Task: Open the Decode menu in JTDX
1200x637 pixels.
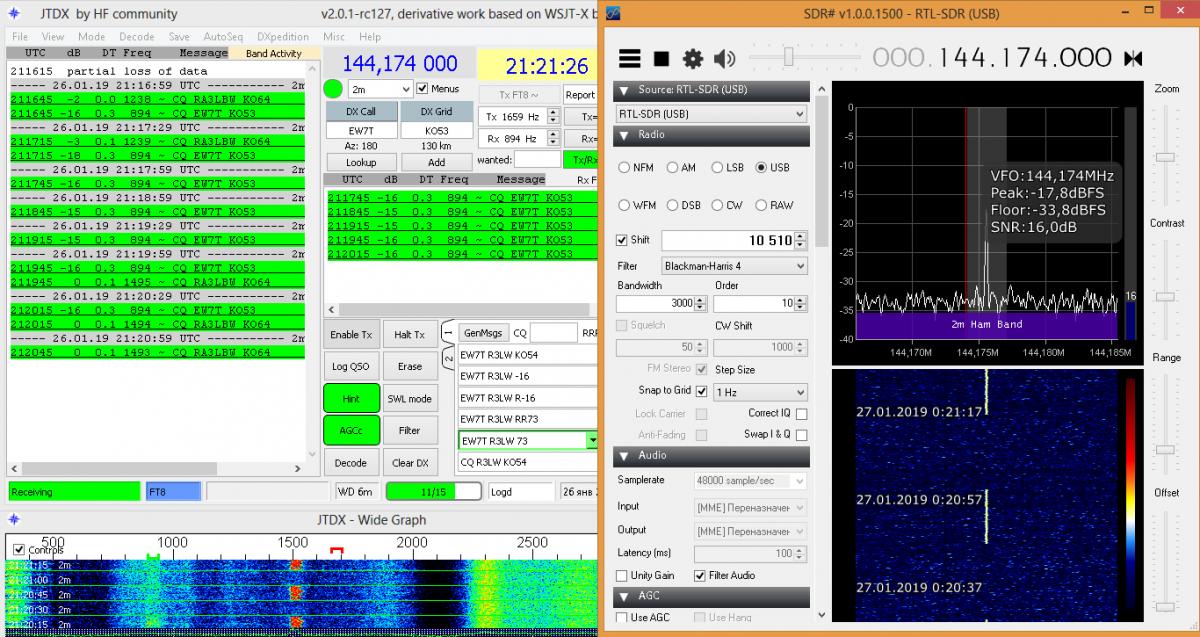Action: (x=136, y=37)
